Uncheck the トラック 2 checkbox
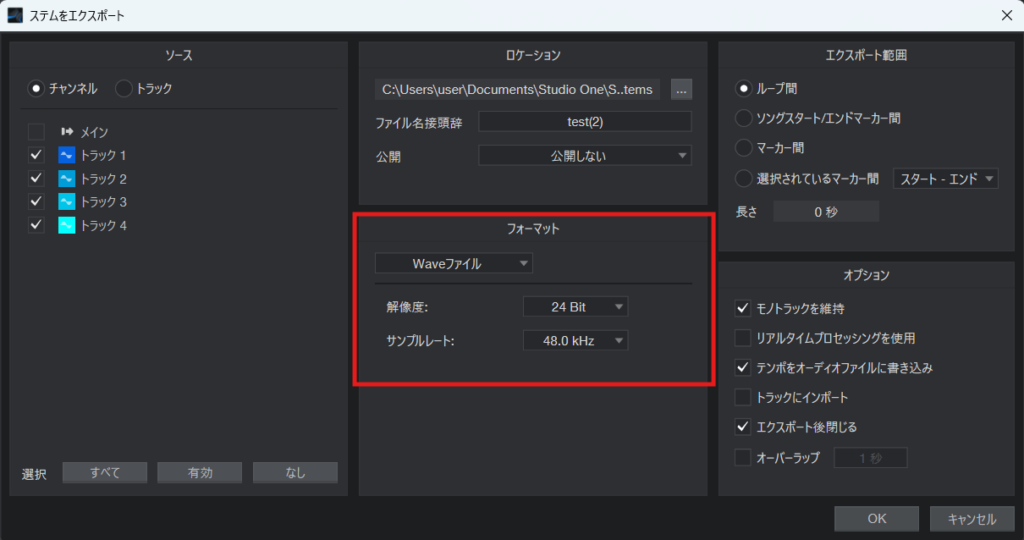 click(36, 178)
